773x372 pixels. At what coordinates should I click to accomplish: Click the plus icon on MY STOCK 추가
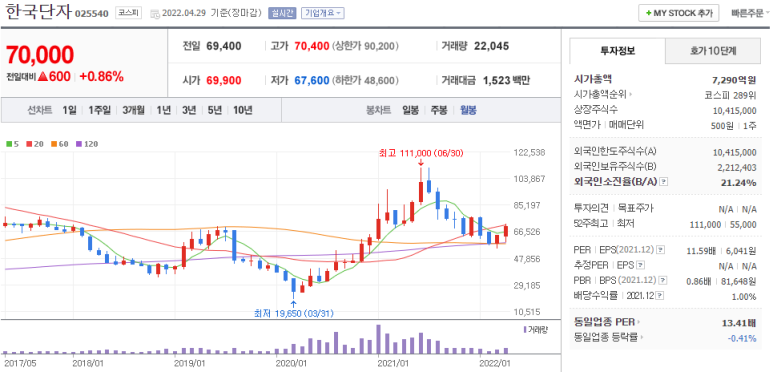pyautogui.click(x=648, y=13)
